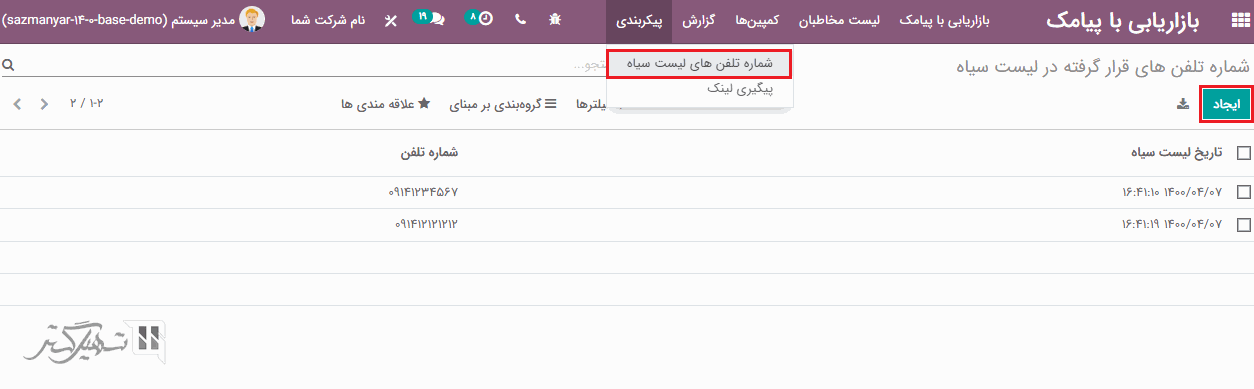
Task: Select شماره تلفن های لیست سیاه menu item
Action: [700, 63]
